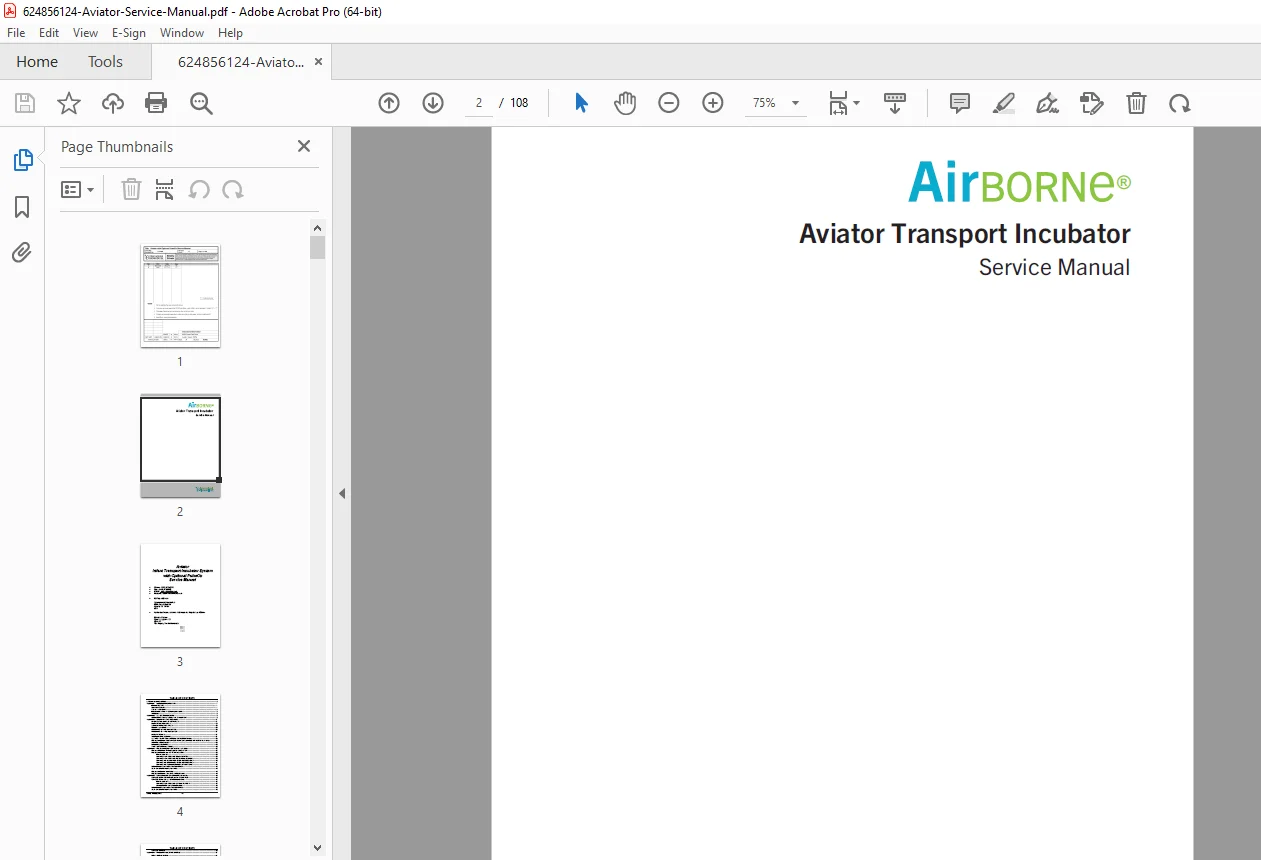Collapse the navigation pane arrow

click(342, 493)
